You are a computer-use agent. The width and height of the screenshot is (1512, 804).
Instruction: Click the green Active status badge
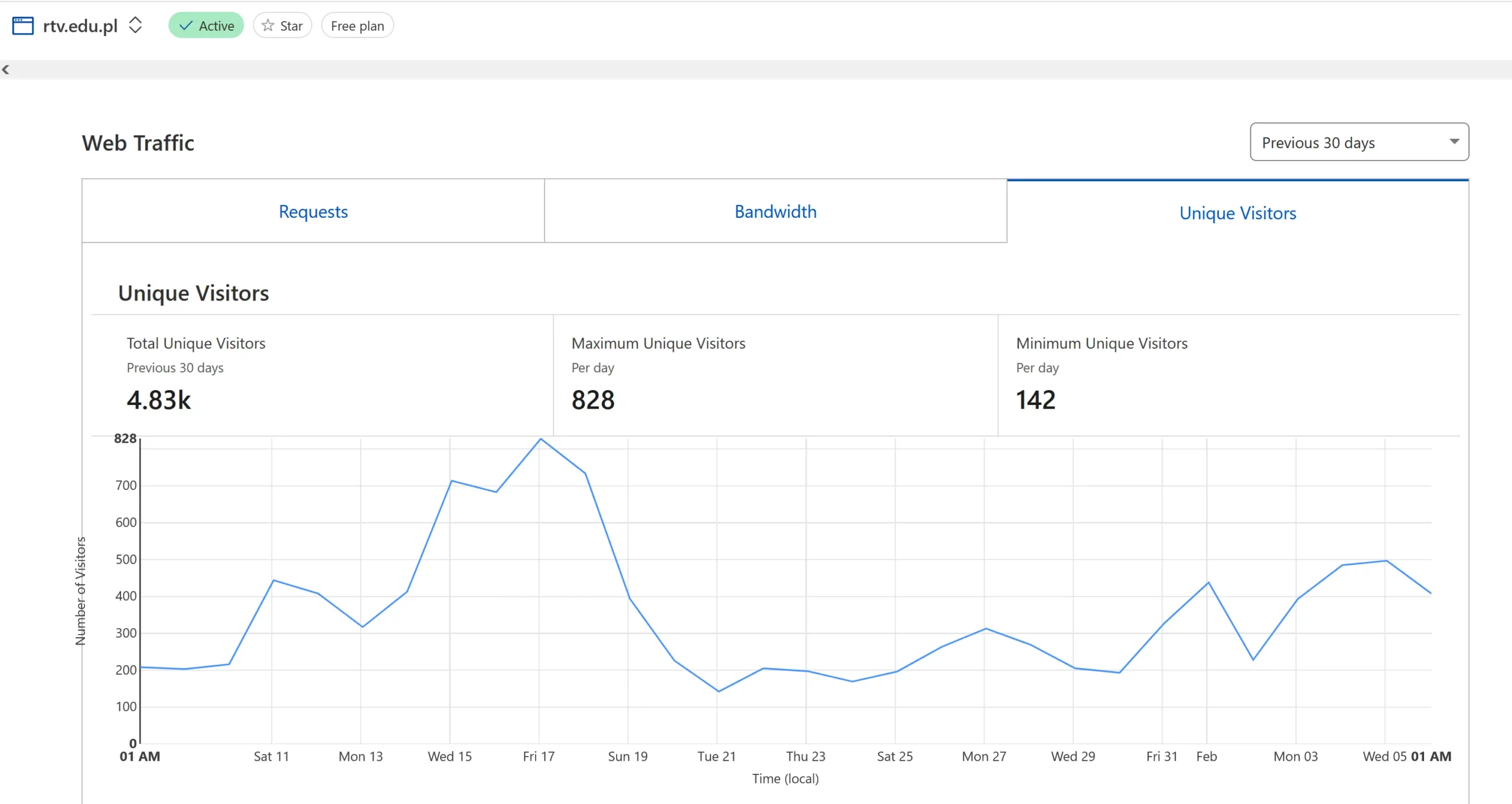pos(206,26)
